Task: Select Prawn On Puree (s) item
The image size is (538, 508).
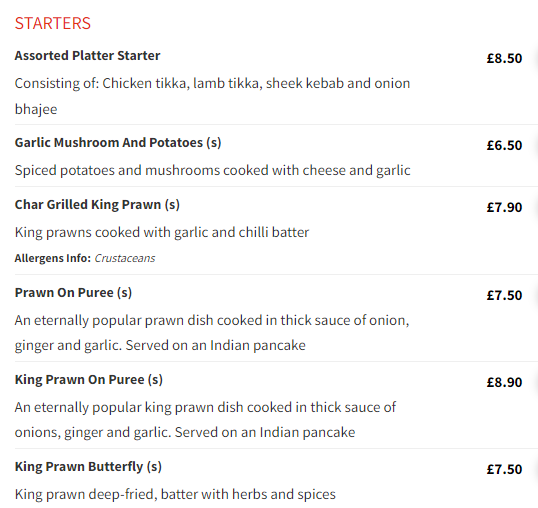Action: click(x=73, y=293)
